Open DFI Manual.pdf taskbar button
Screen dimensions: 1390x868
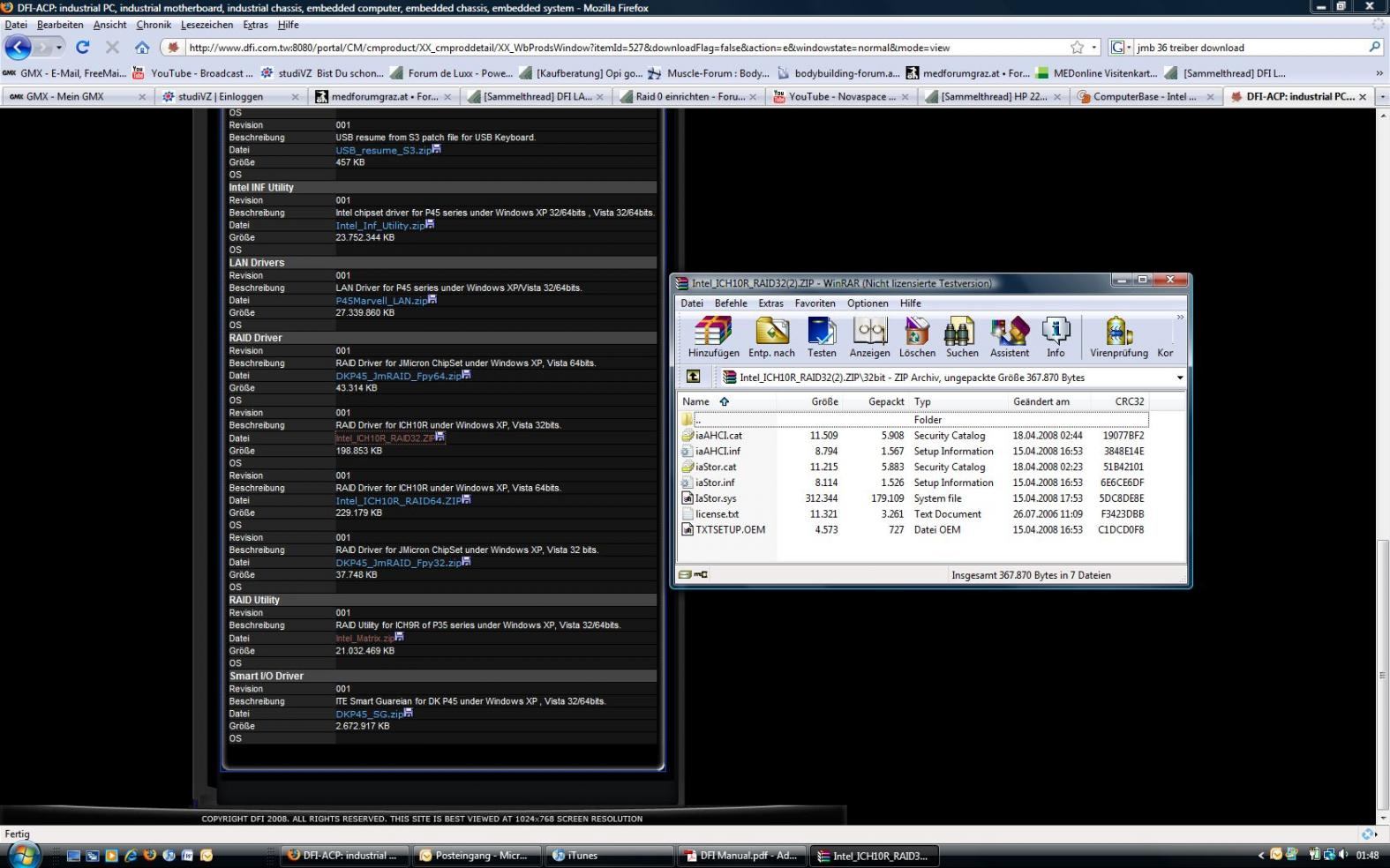741,855
